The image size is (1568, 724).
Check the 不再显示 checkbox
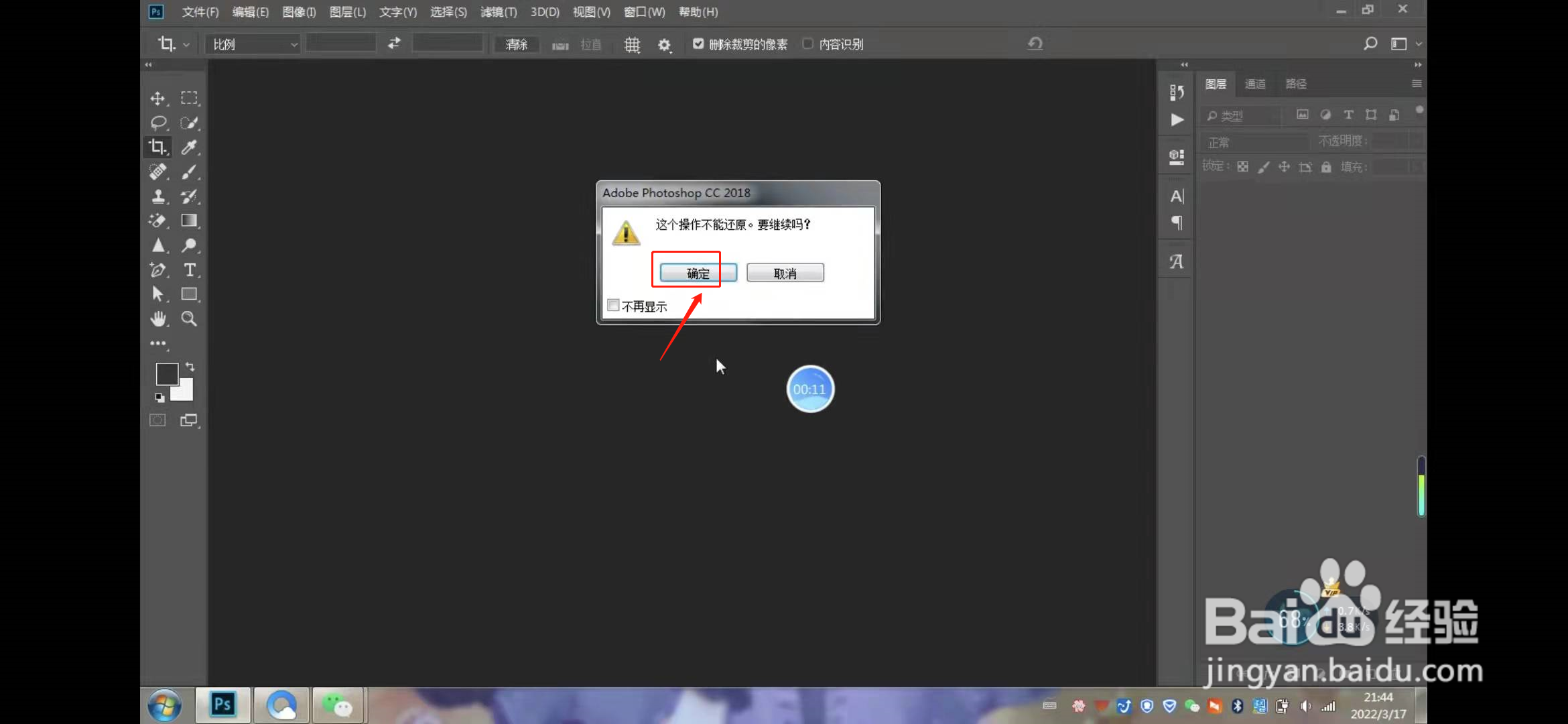(x=613, y=306)
